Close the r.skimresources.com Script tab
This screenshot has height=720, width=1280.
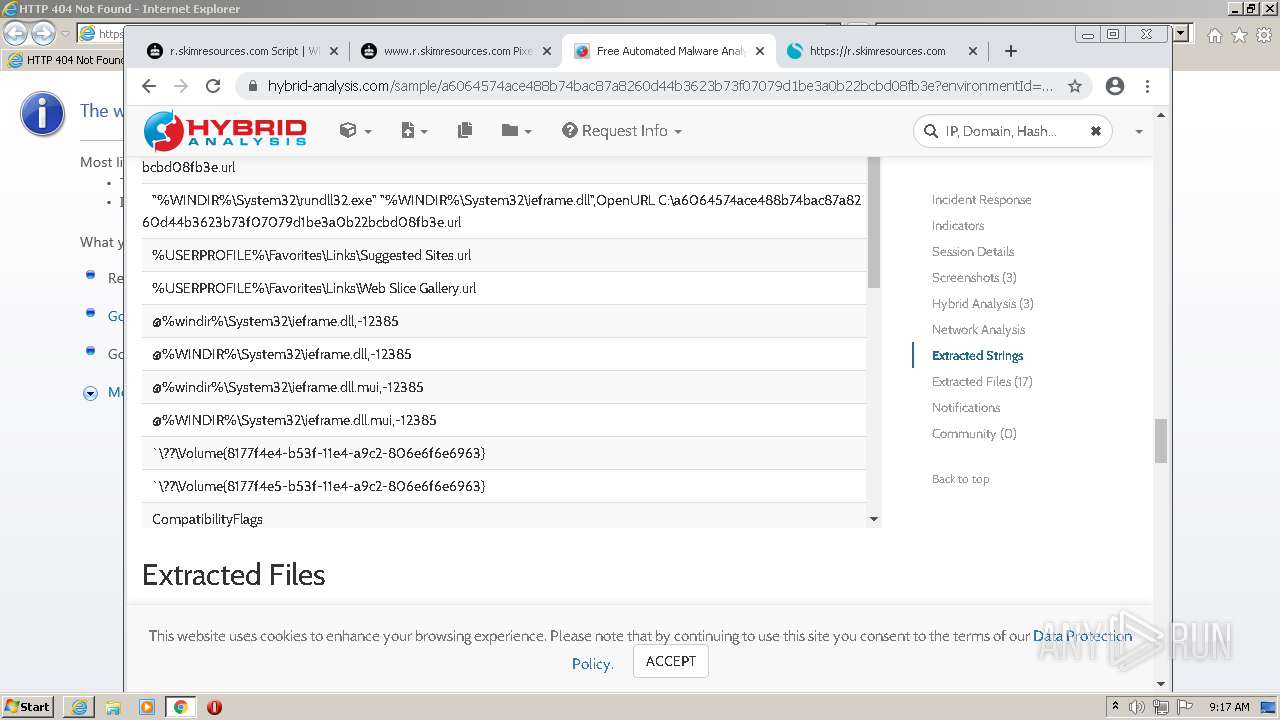[333, 51]
